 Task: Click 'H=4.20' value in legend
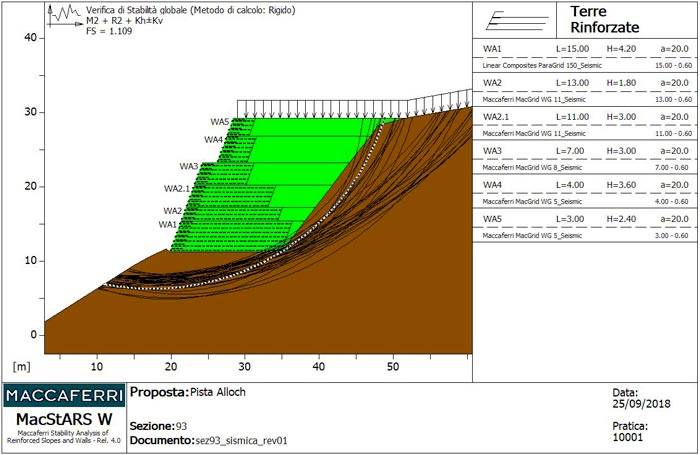coord(621,49)
